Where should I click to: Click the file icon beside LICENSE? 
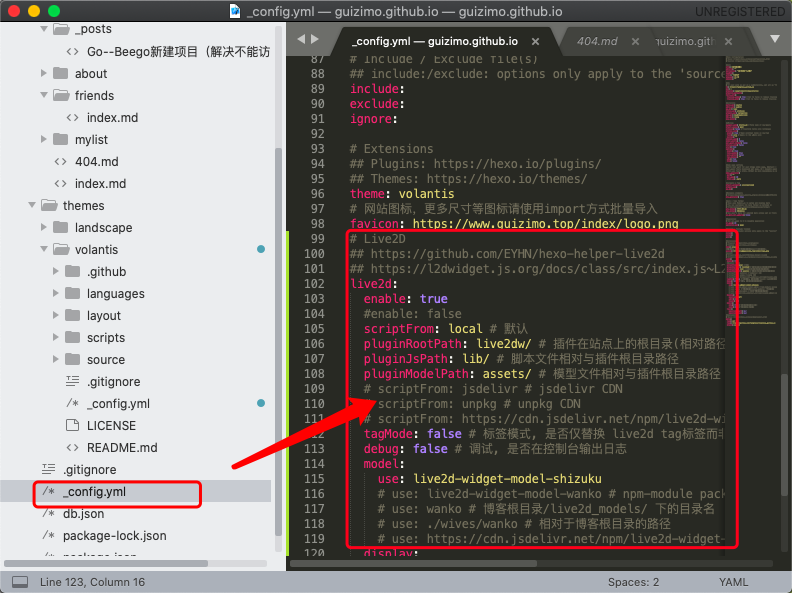73,425
